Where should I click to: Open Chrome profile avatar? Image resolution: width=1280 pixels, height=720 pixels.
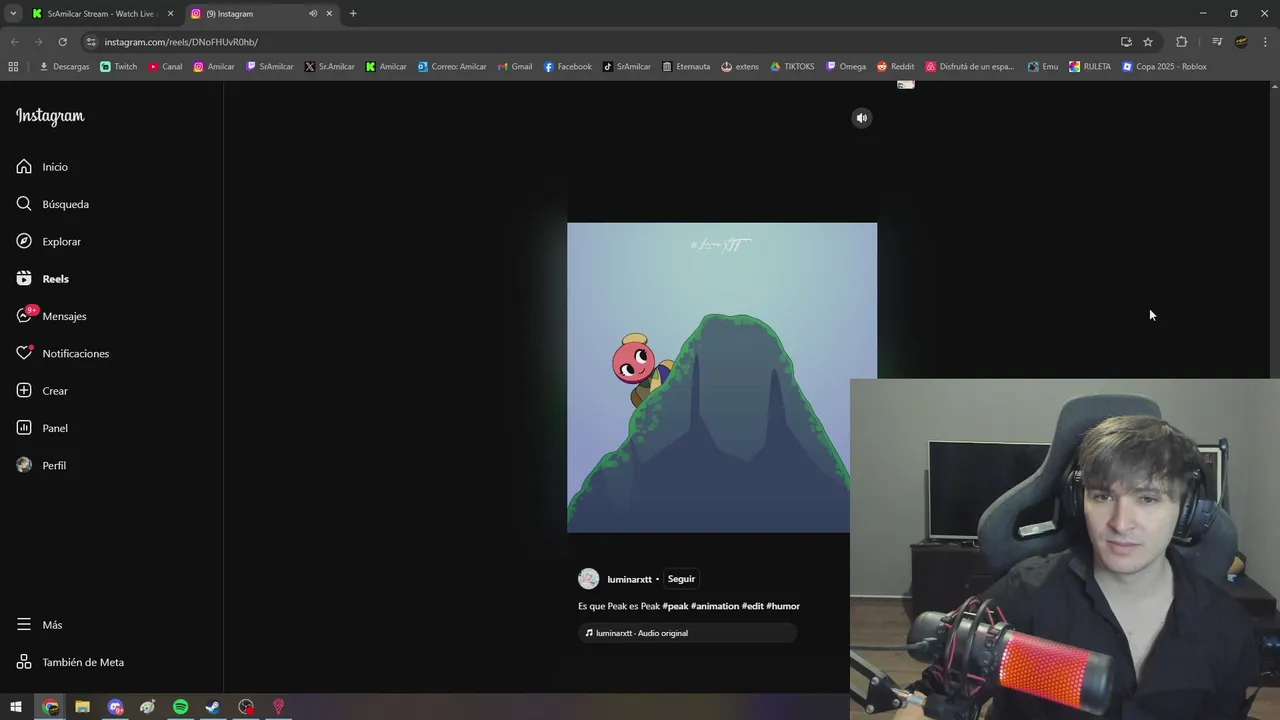tap(1241, 42)
